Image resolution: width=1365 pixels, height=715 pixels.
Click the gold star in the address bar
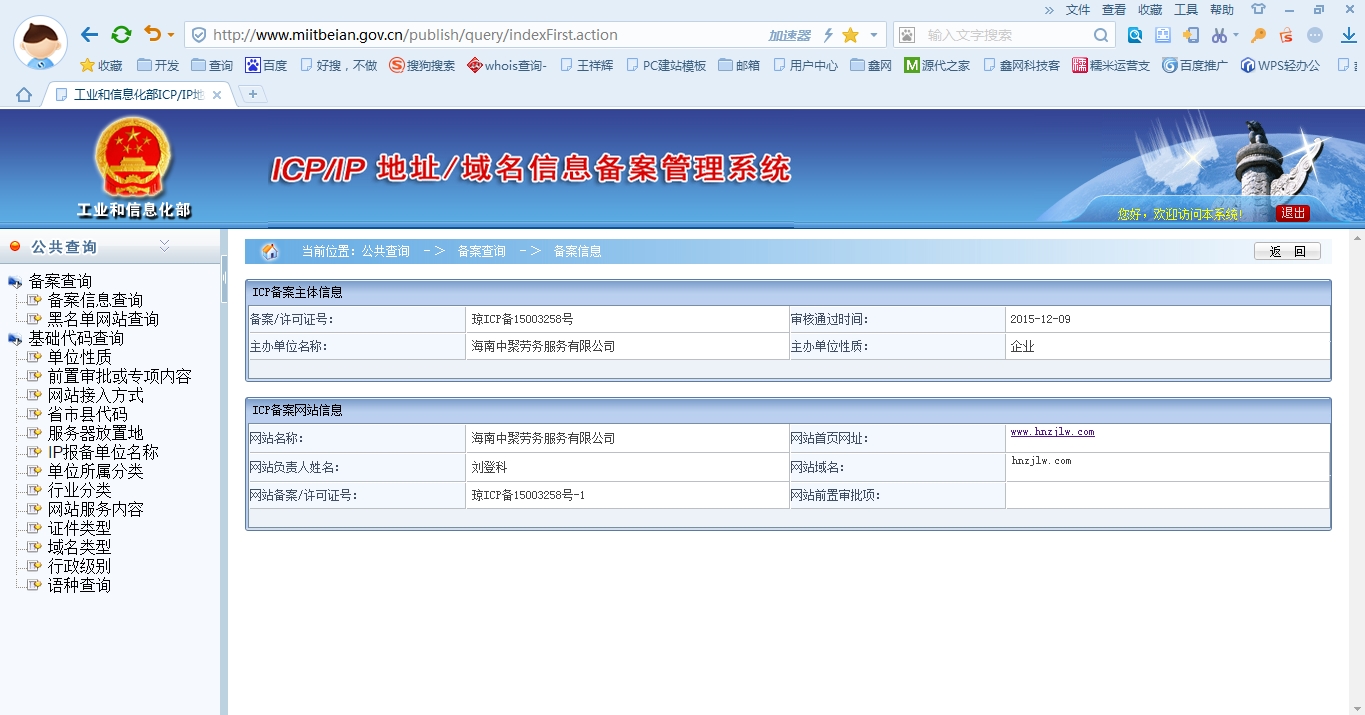point(850,35)
